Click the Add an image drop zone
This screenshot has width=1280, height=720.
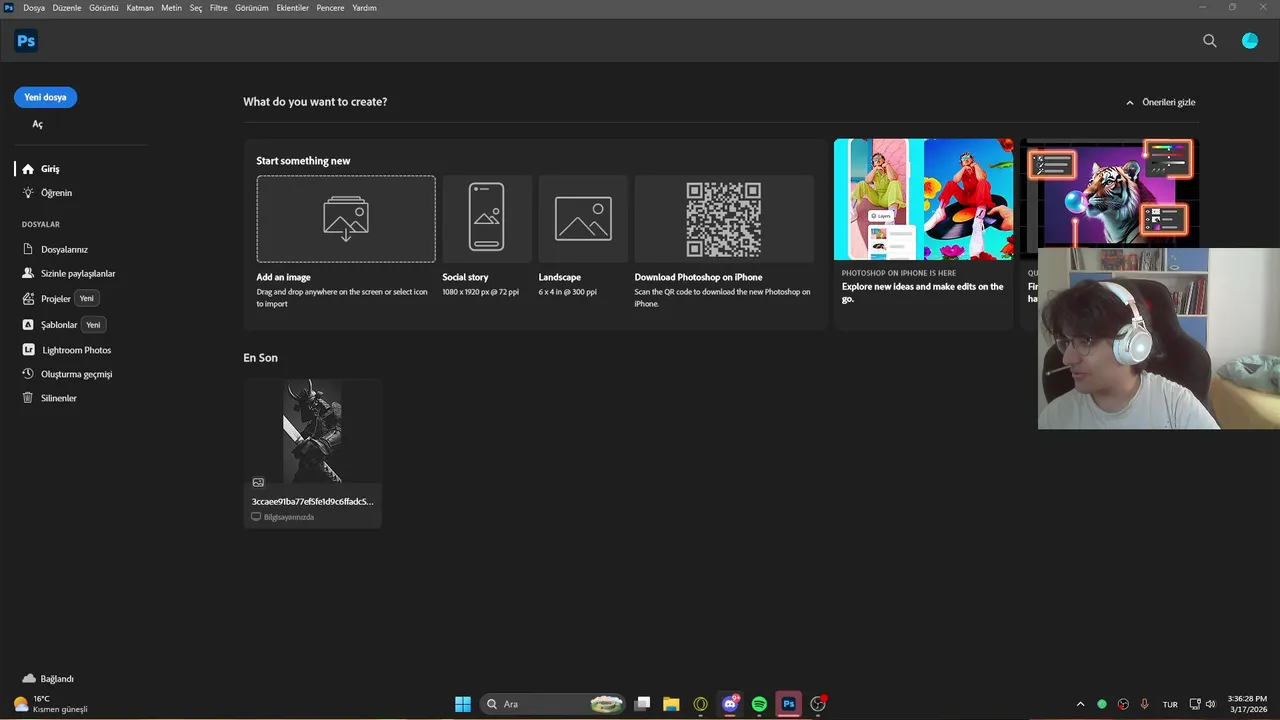click(x=346, y=219)
